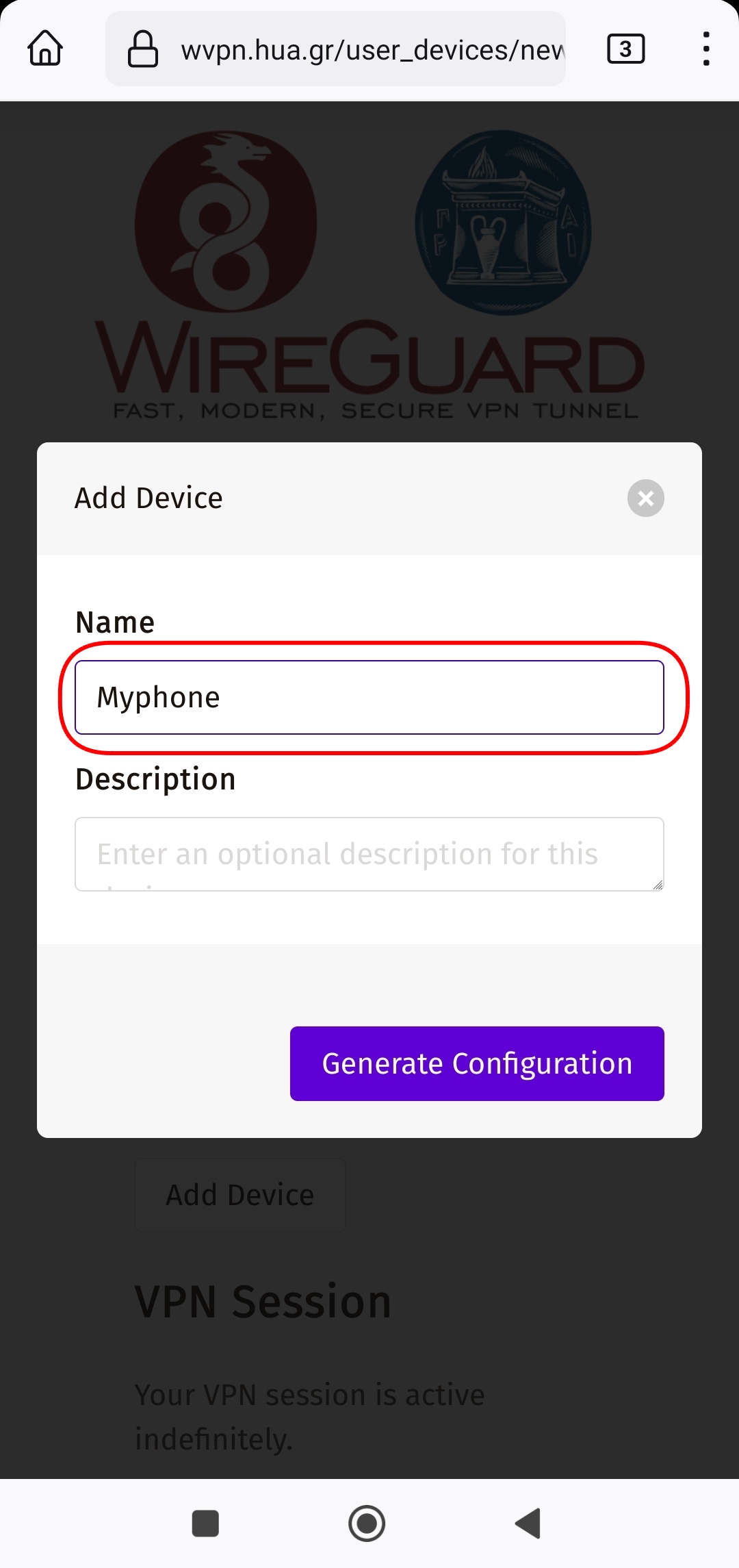Click the red WireGuard dragon logo
The height and width of the screenshot is (1568, 739).
click(226, 222)
